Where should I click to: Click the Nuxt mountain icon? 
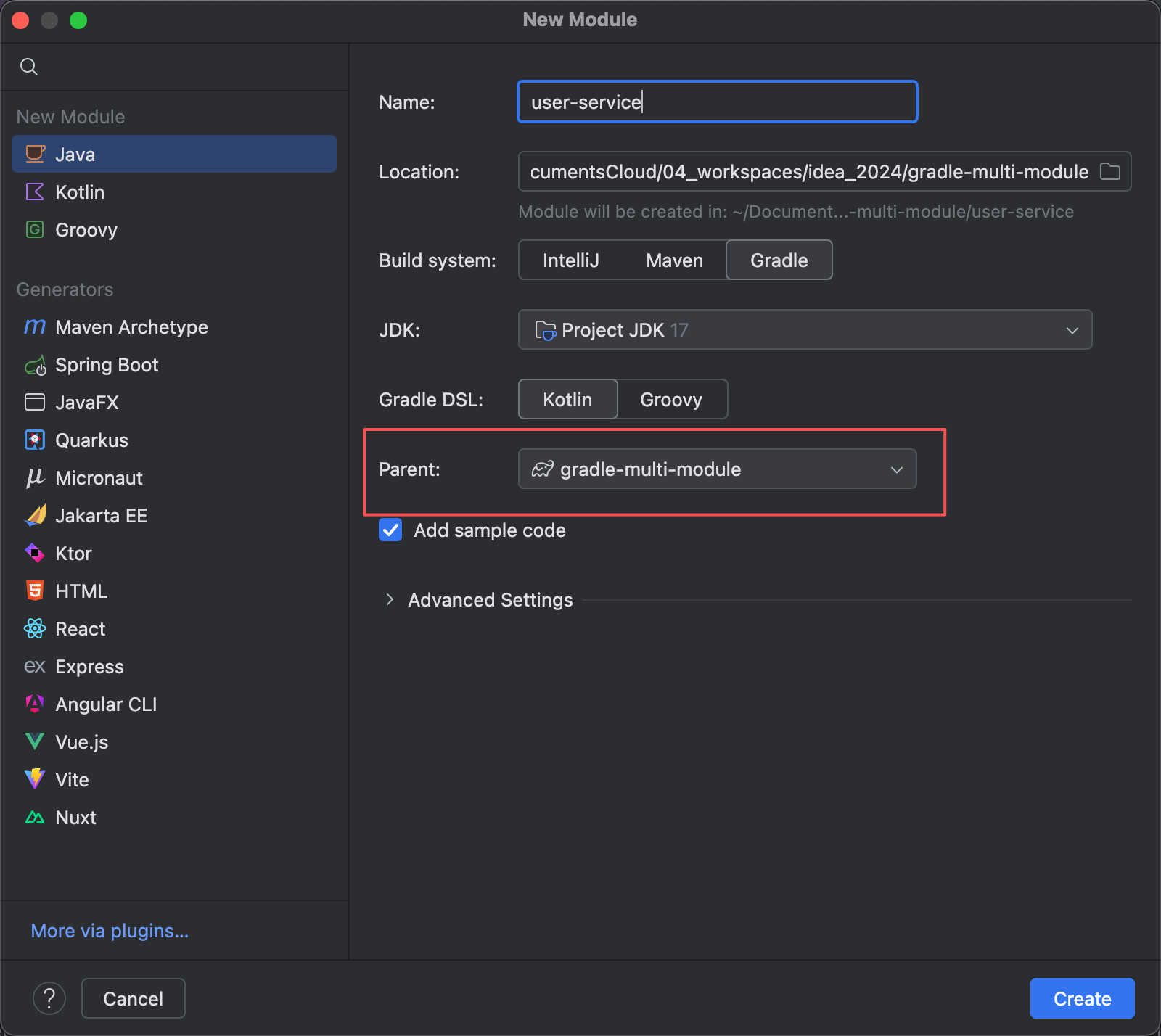35,818
